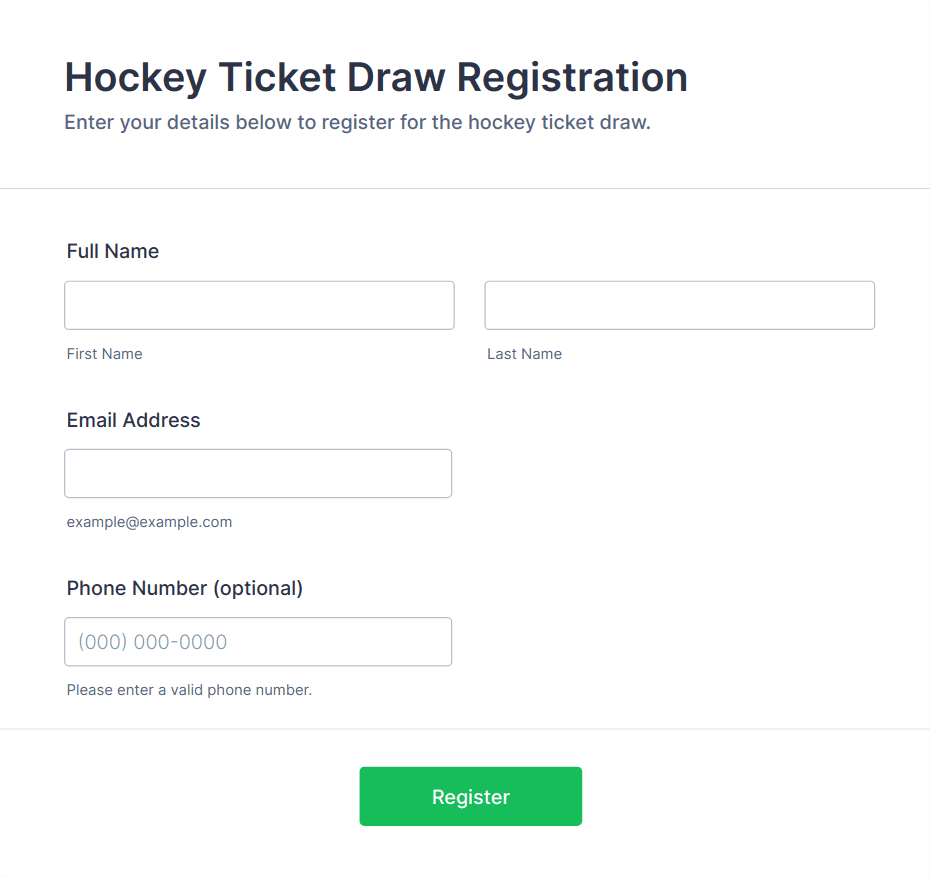Click the First Name input field
The width and height of the screenshot is (930, 876).
tap(259, 305)
